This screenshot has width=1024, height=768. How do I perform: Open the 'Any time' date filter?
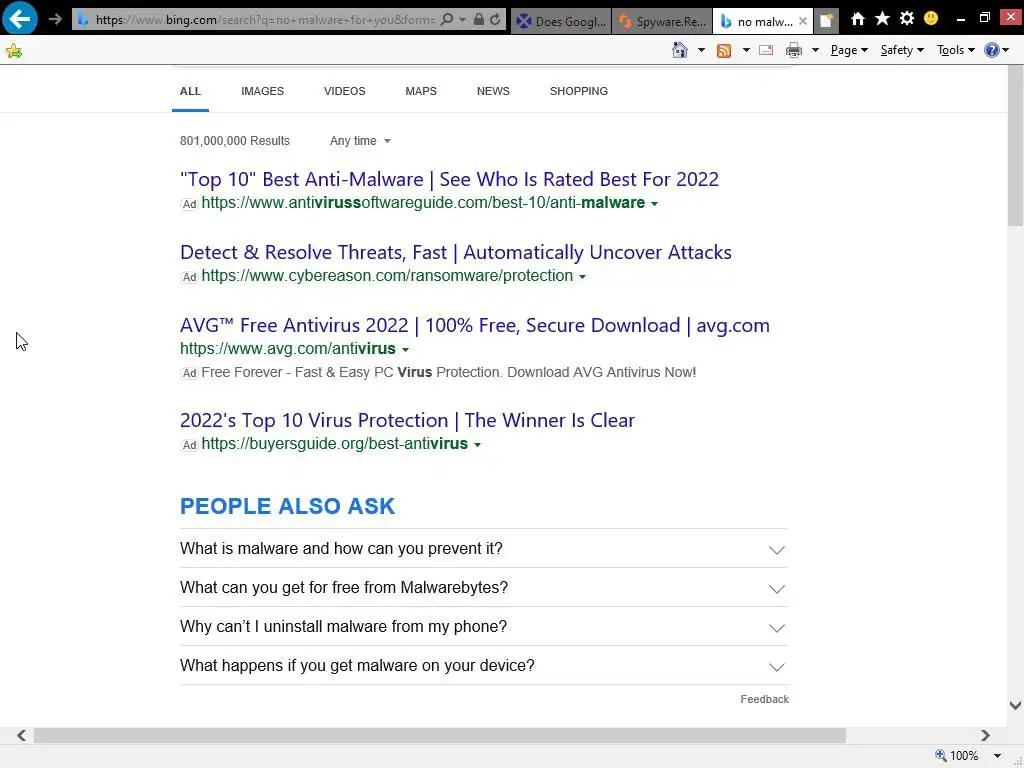click(x=360, y=141)
